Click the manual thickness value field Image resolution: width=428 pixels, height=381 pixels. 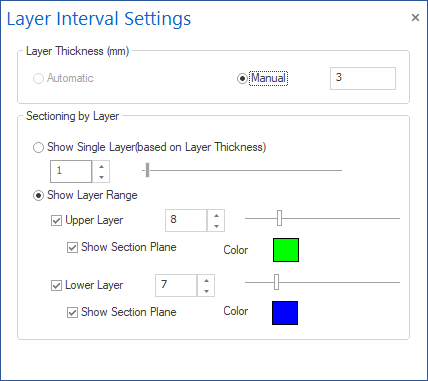[363, 78]
